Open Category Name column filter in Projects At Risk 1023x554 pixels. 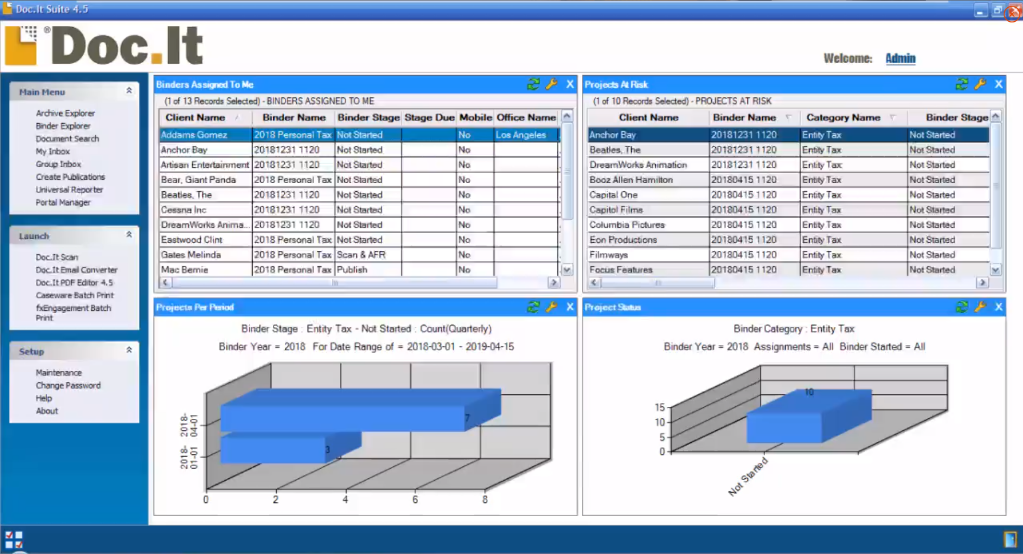pyautogui.click(x=892, y=118)
